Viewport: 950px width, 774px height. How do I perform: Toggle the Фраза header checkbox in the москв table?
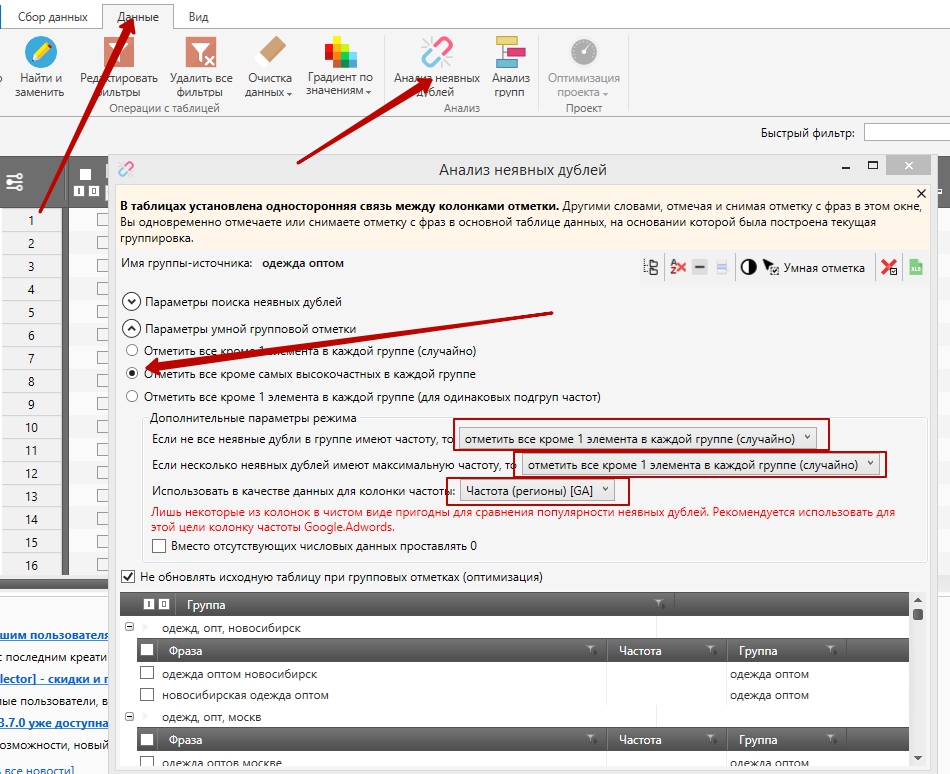tap(147, 739)
